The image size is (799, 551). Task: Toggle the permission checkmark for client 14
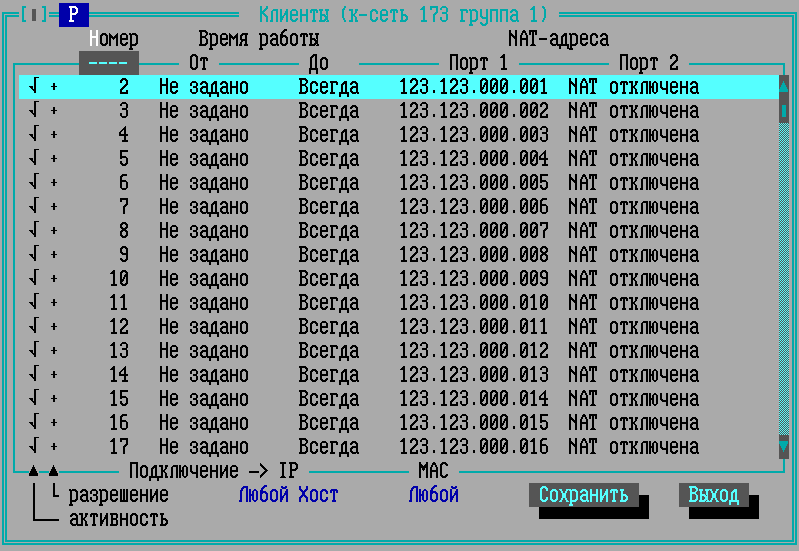click(x=34, y=375)
